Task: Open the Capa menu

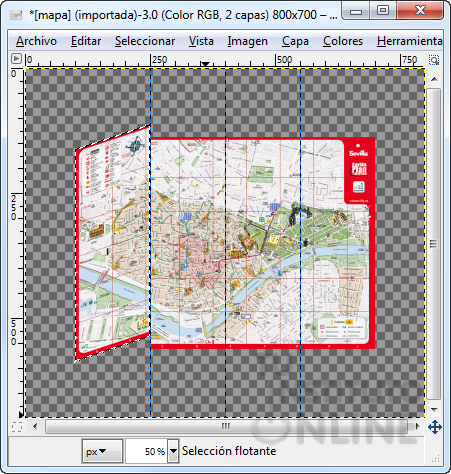Action: pos(295,41)
